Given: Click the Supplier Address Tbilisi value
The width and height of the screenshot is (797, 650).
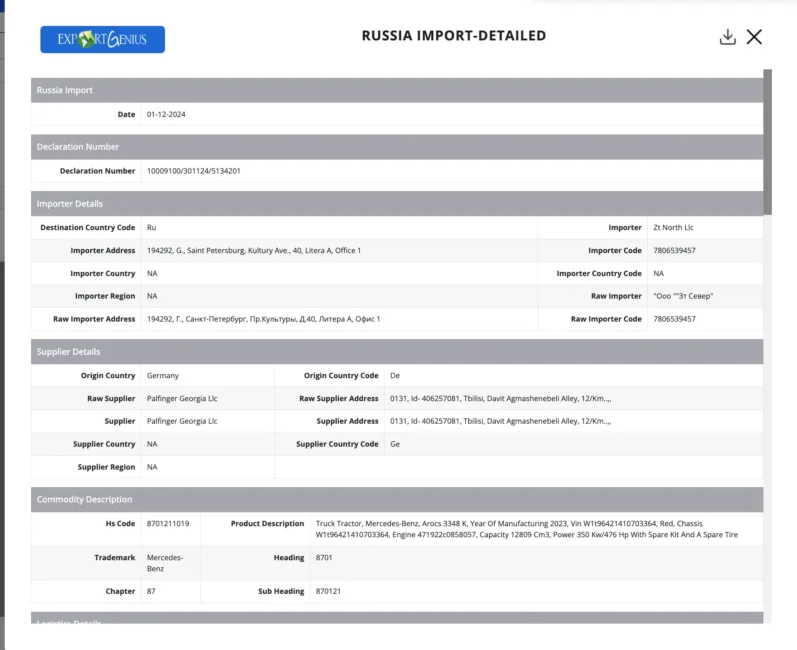Looking at the screenshot, I should (501, 421).
